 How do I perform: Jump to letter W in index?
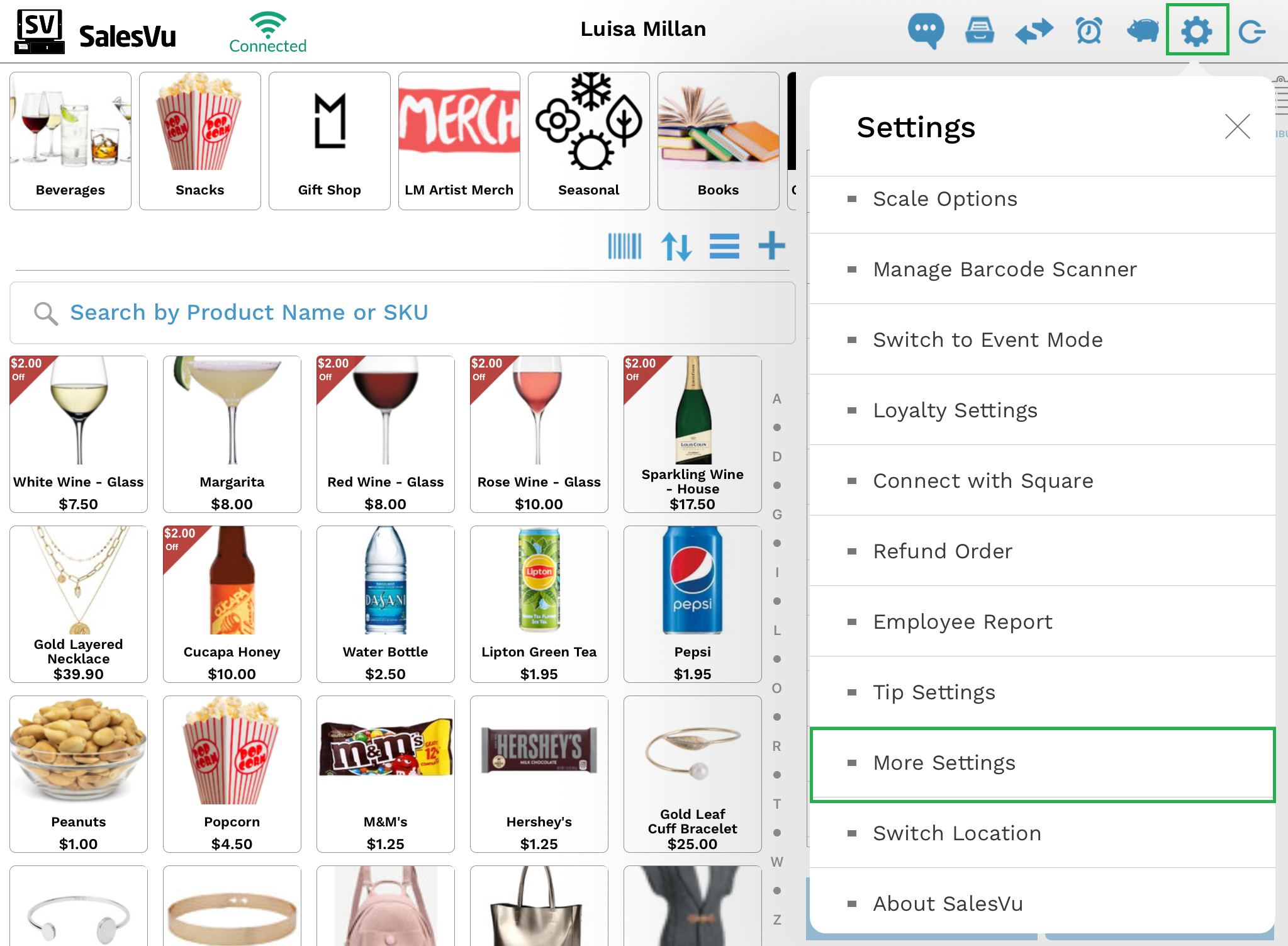(777, 862)
